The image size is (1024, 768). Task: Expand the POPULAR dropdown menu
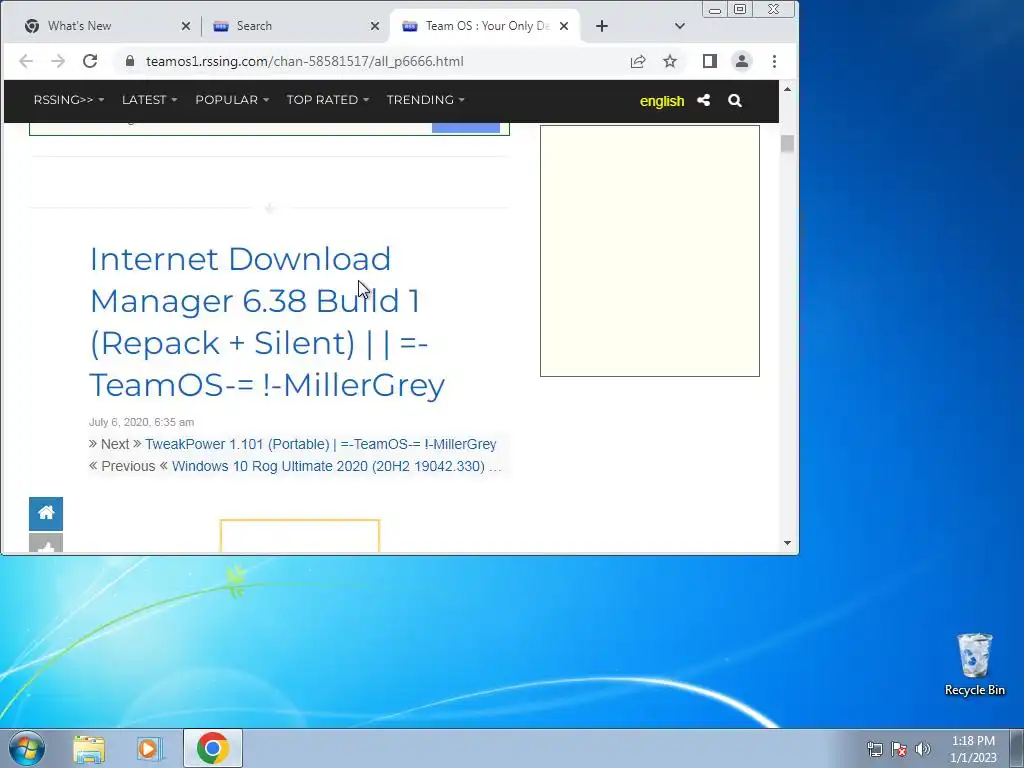(x=232, y=100)
